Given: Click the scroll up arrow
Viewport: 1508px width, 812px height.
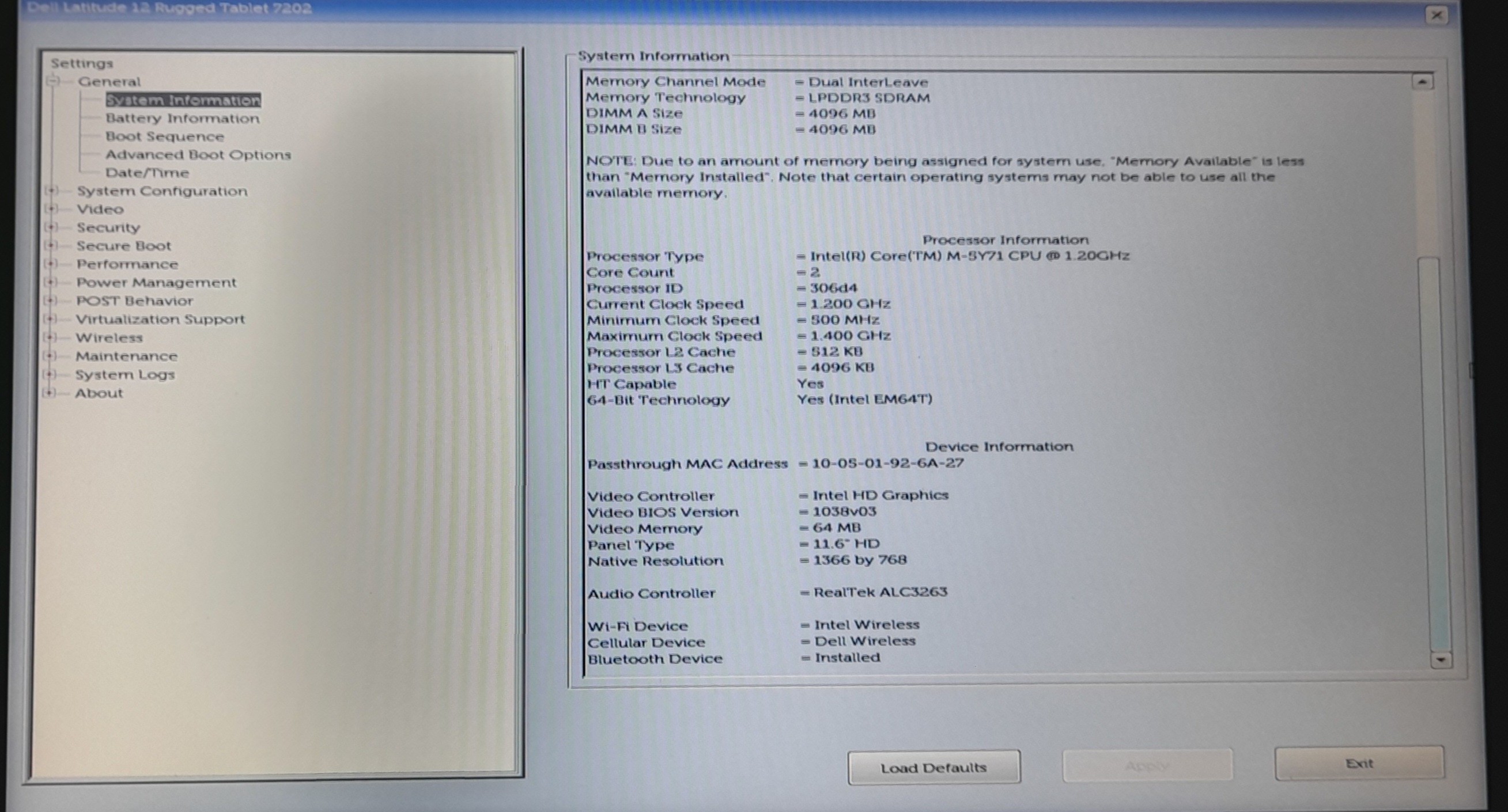Looking at the screenshot, I should [1422, 82].
